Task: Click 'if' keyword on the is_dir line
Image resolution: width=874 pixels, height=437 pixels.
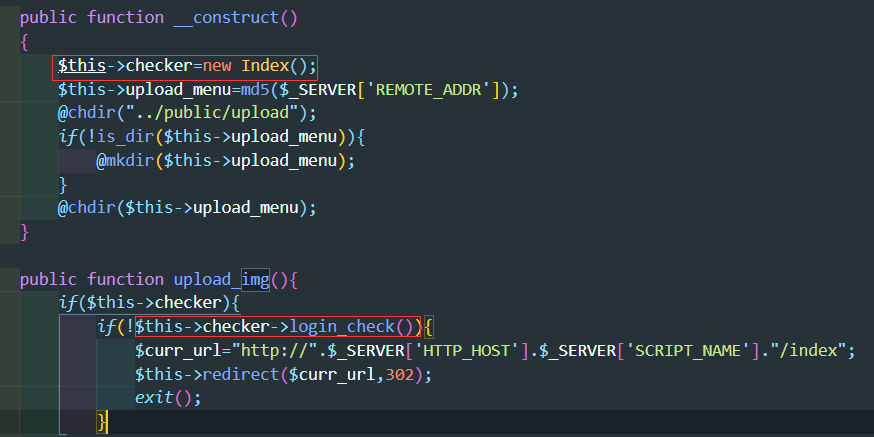Action: pyautogui.click(x=68, y=137)
